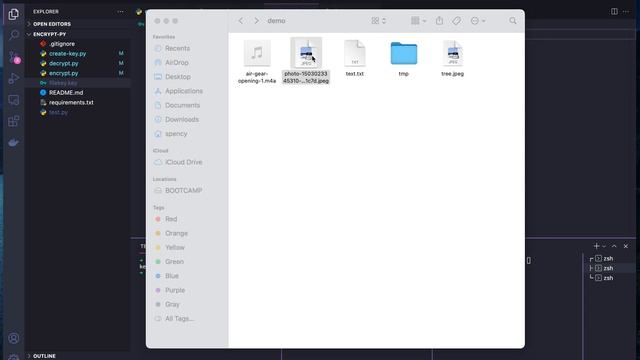Open spency home folder in sidebar
Image resolution: width=640 pixels, height=360 pixels.
point(176,134)
